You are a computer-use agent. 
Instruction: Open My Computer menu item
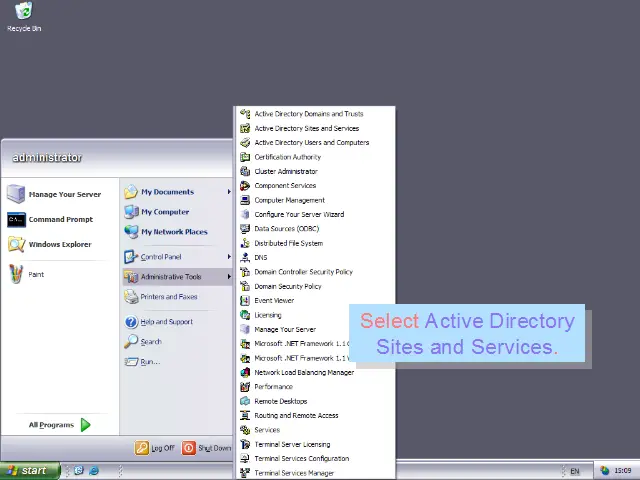(178, 212)
